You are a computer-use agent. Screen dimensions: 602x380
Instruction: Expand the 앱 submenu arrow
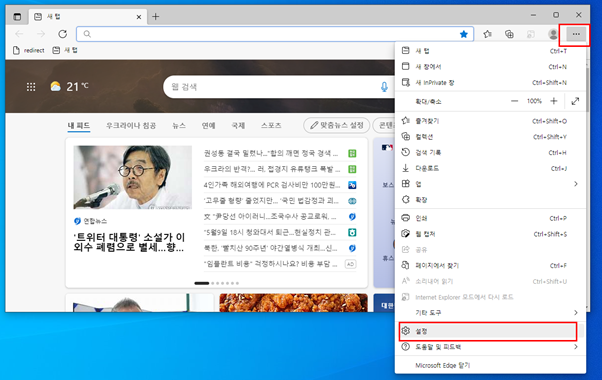576,184
